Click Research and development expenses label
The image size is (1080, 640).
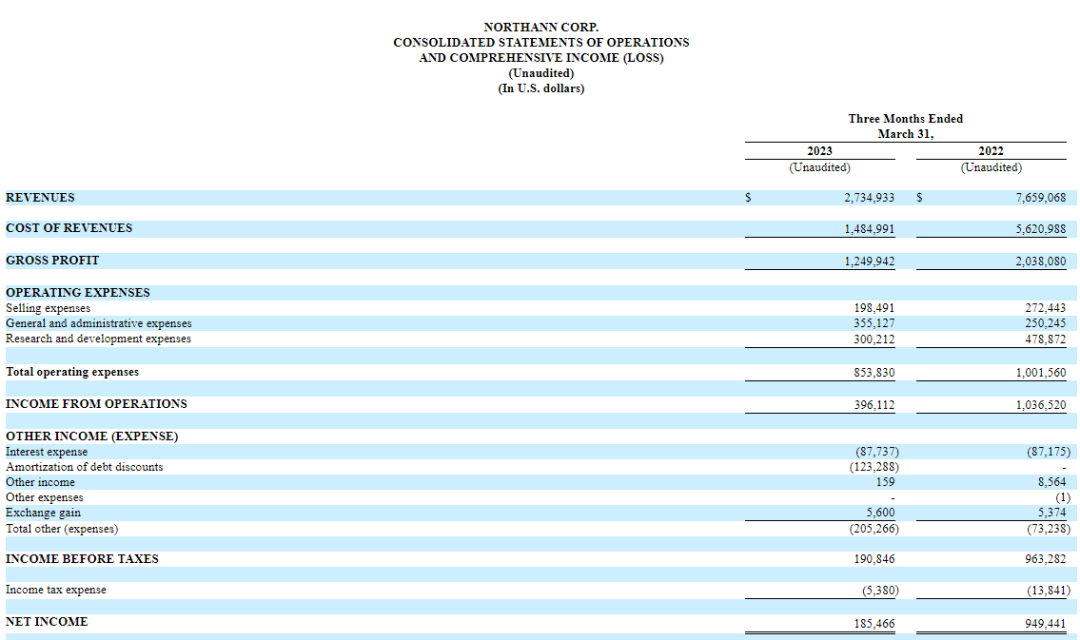98,338
